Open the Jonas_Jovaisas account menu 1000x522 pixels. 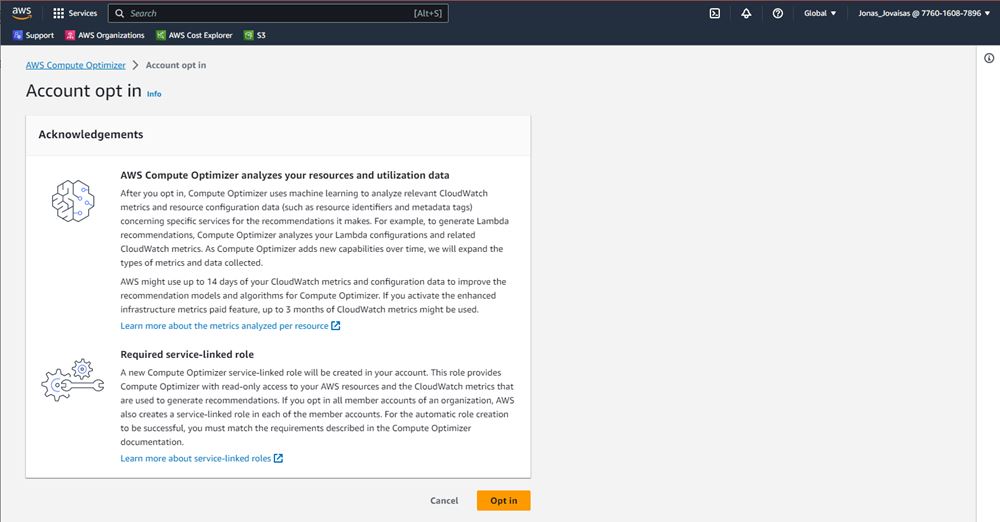click(x=924, y=13)
